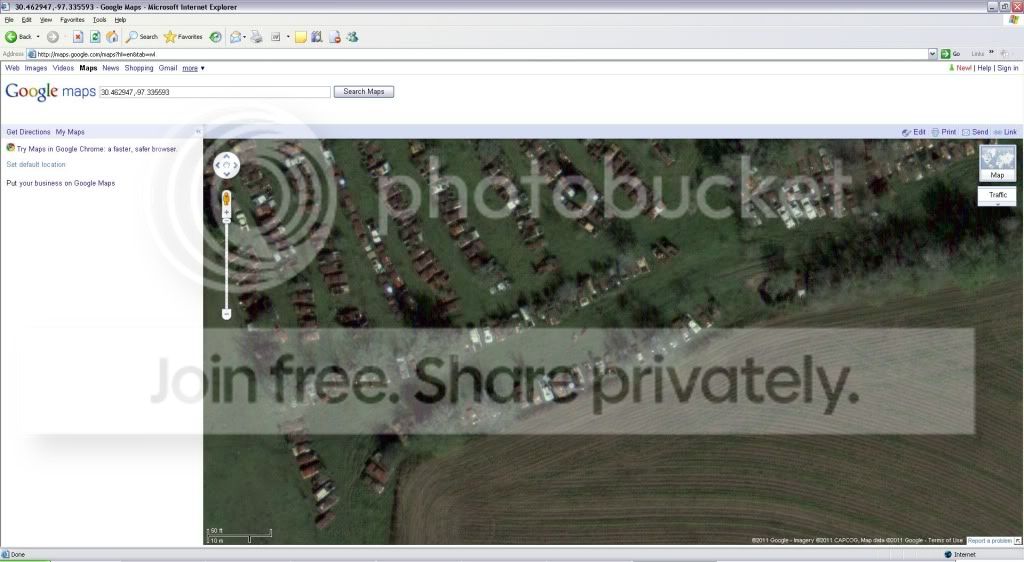This screenshot has width=1024, height=562.
Task: Open the Google News link
Action: [x=110, y=68]
